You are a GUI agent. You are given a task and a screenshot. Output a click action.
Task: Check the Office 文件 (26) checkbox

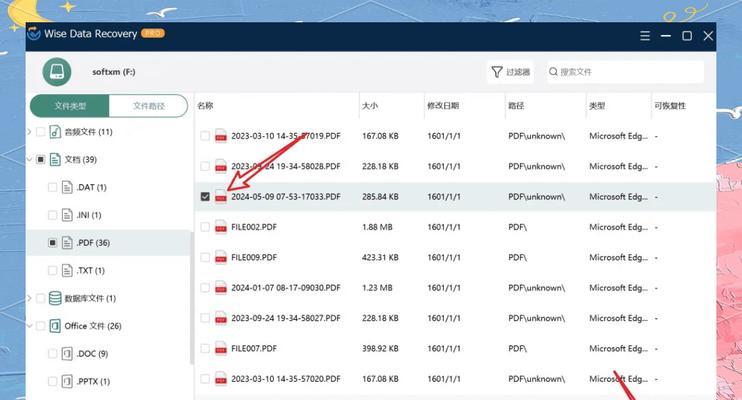[41, 326]
